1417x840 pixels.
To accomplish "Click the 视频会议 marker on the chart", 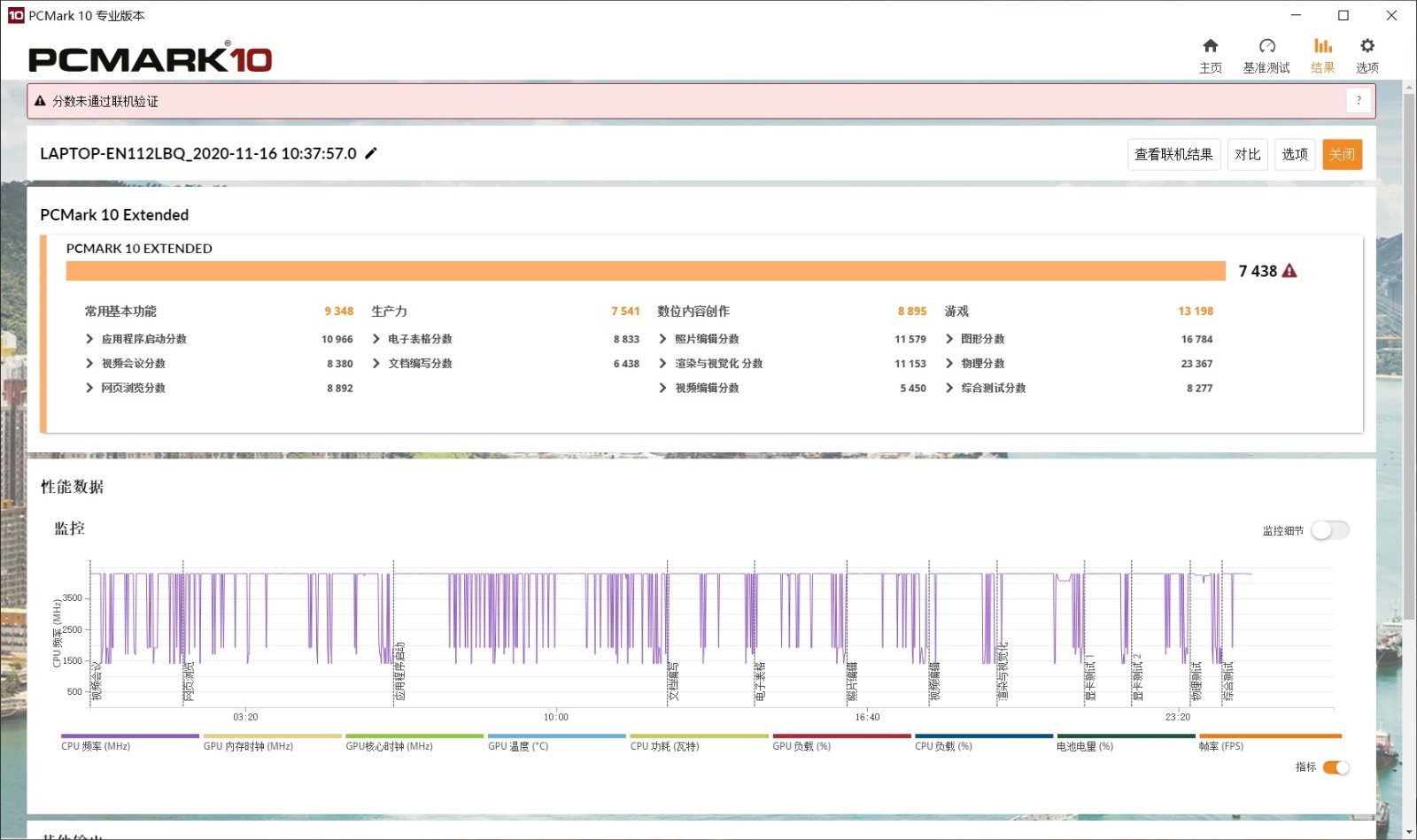I will [97, 682].
